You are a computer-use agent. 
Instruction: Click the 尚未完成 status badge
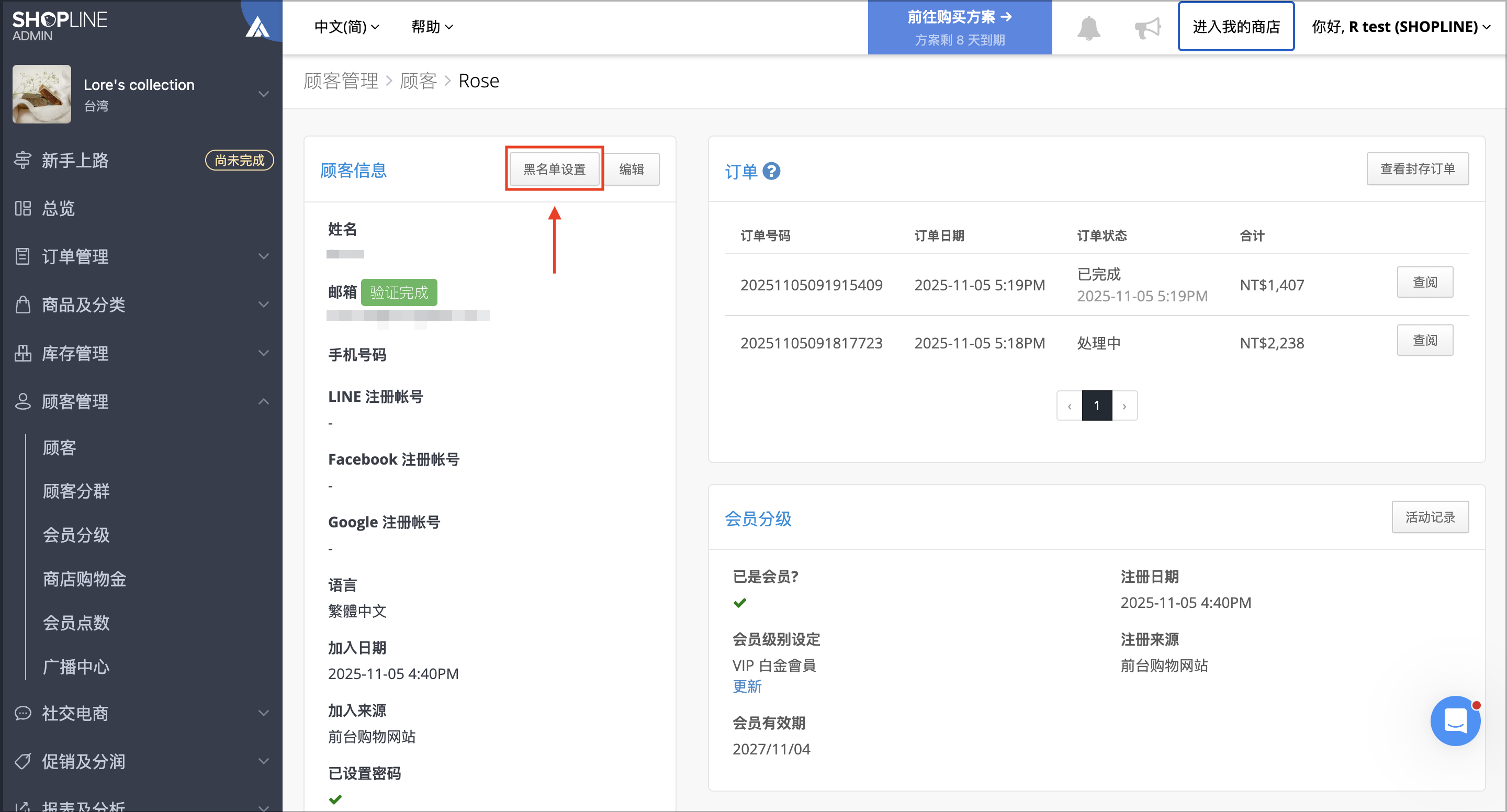(x=239, y=160)
